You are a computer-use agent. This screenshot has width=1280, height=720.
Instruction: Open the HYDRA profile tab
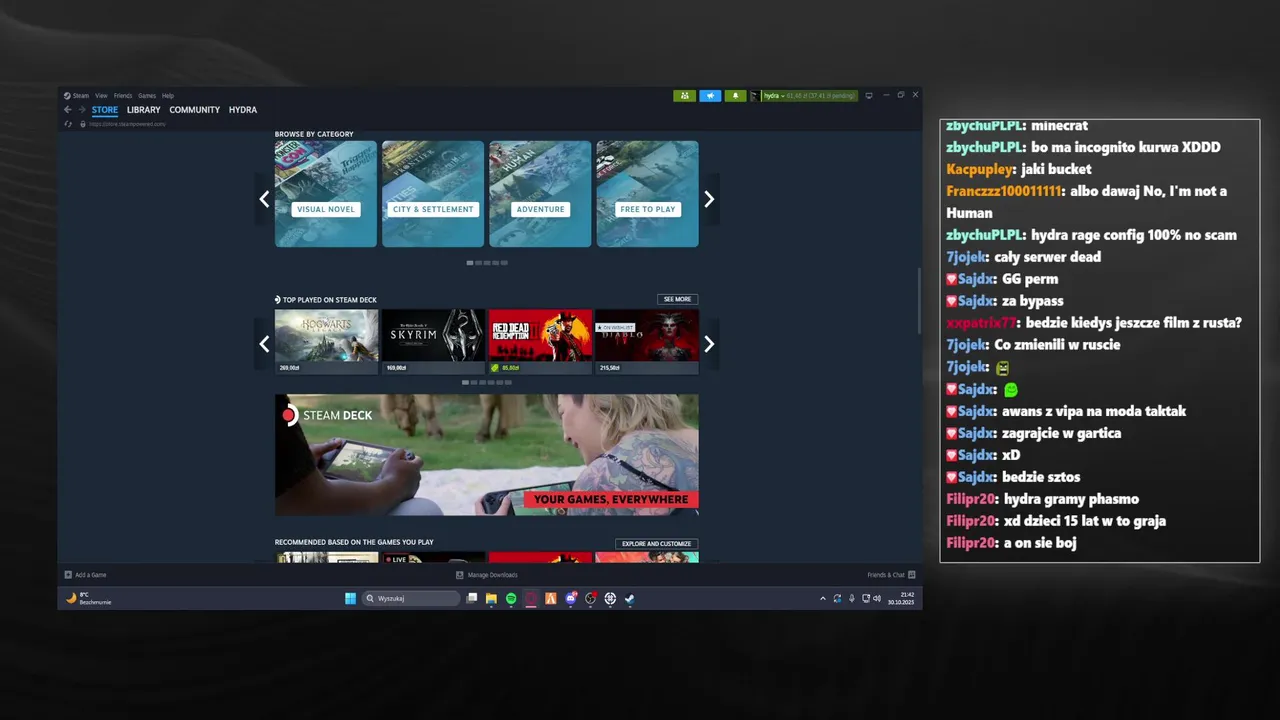click(x=243, y=110)
